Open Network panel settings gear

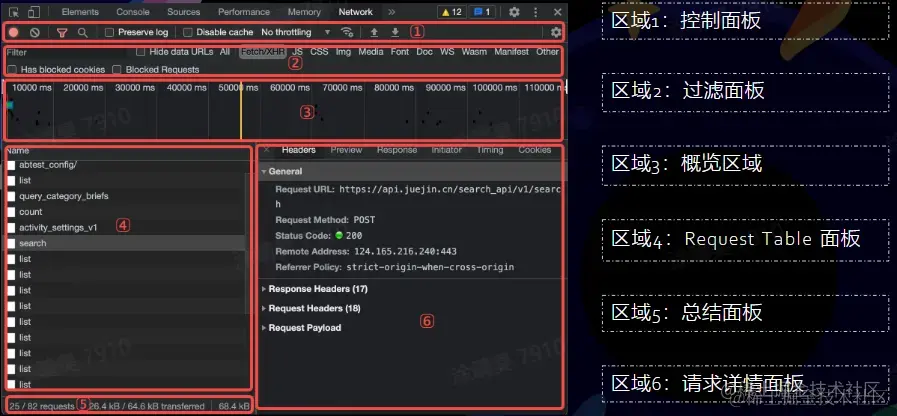pos(556,32)
